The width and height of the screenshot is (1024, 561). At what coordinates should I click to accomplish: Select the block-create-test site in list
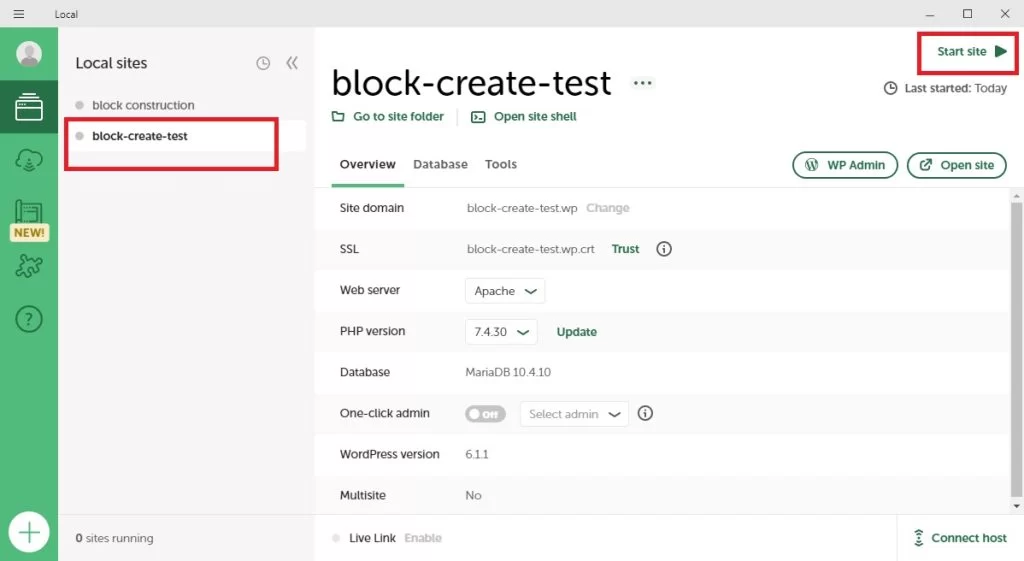pos(184,136)
